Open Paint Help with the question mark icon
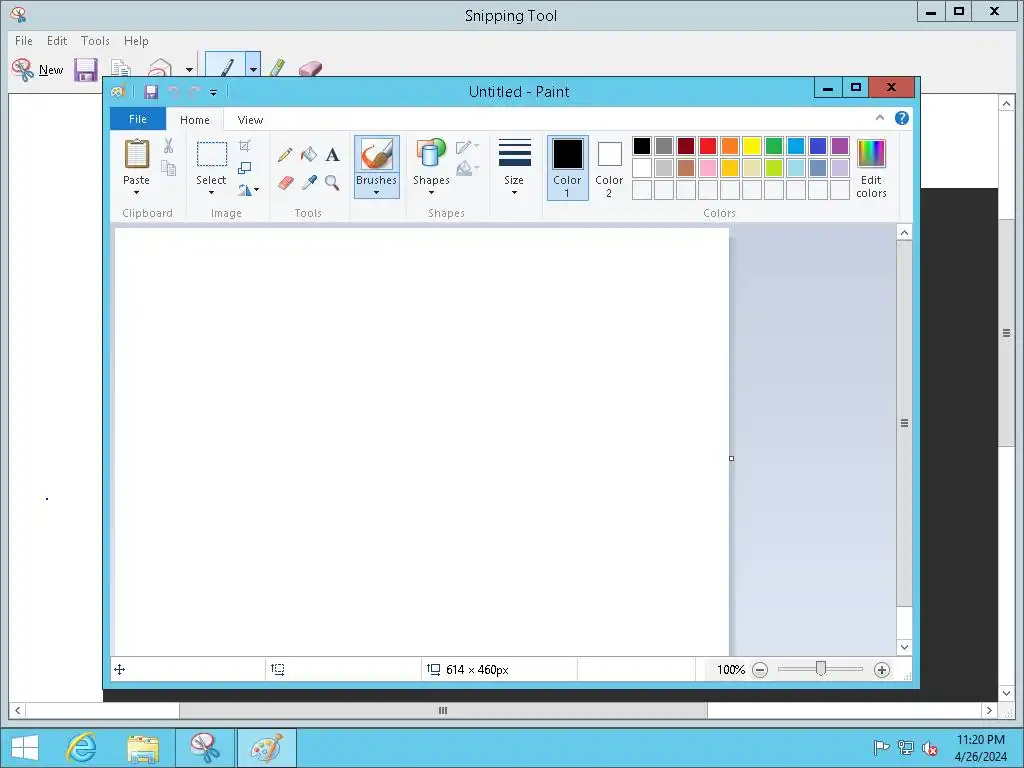 [x=902, y=118]
